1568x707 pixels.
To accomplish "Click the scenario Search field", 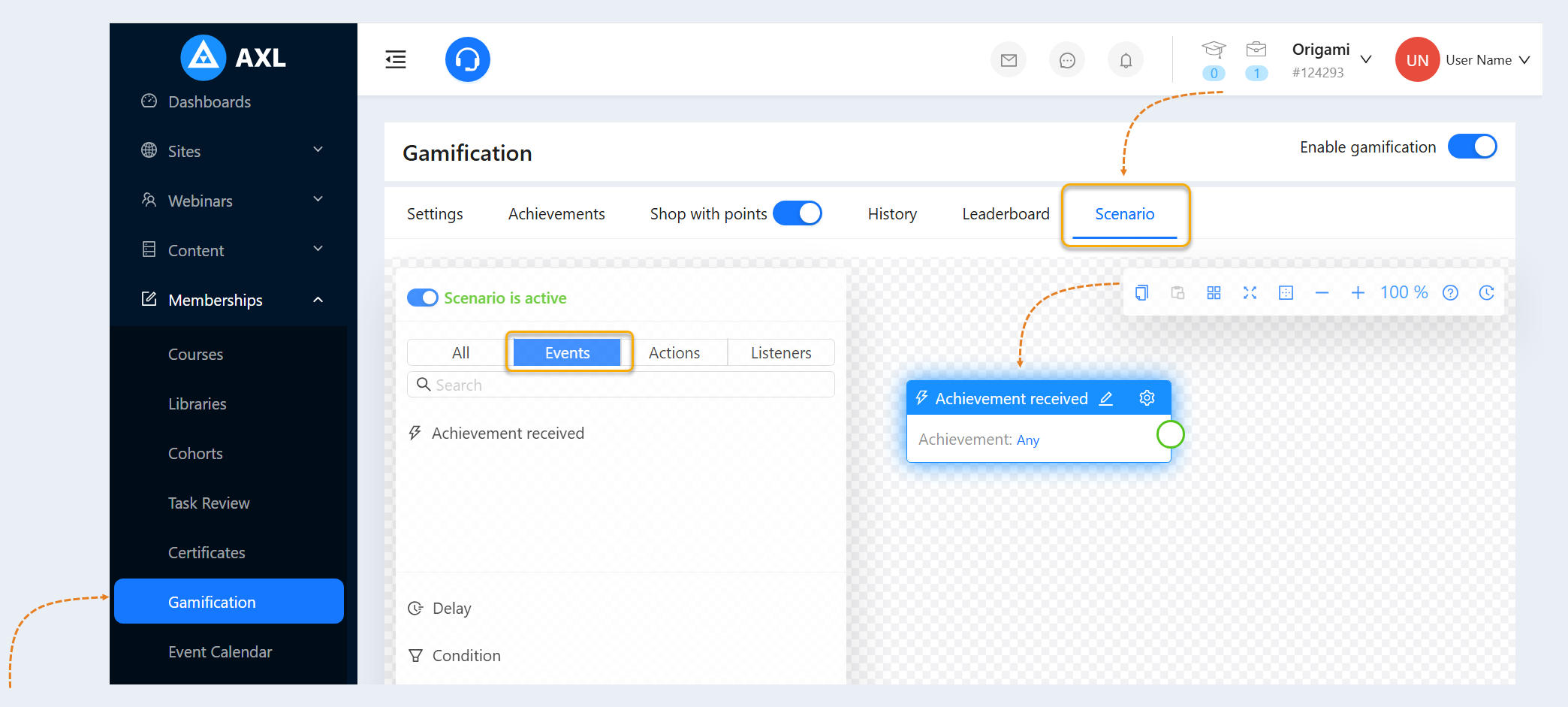I will point(621,385).
